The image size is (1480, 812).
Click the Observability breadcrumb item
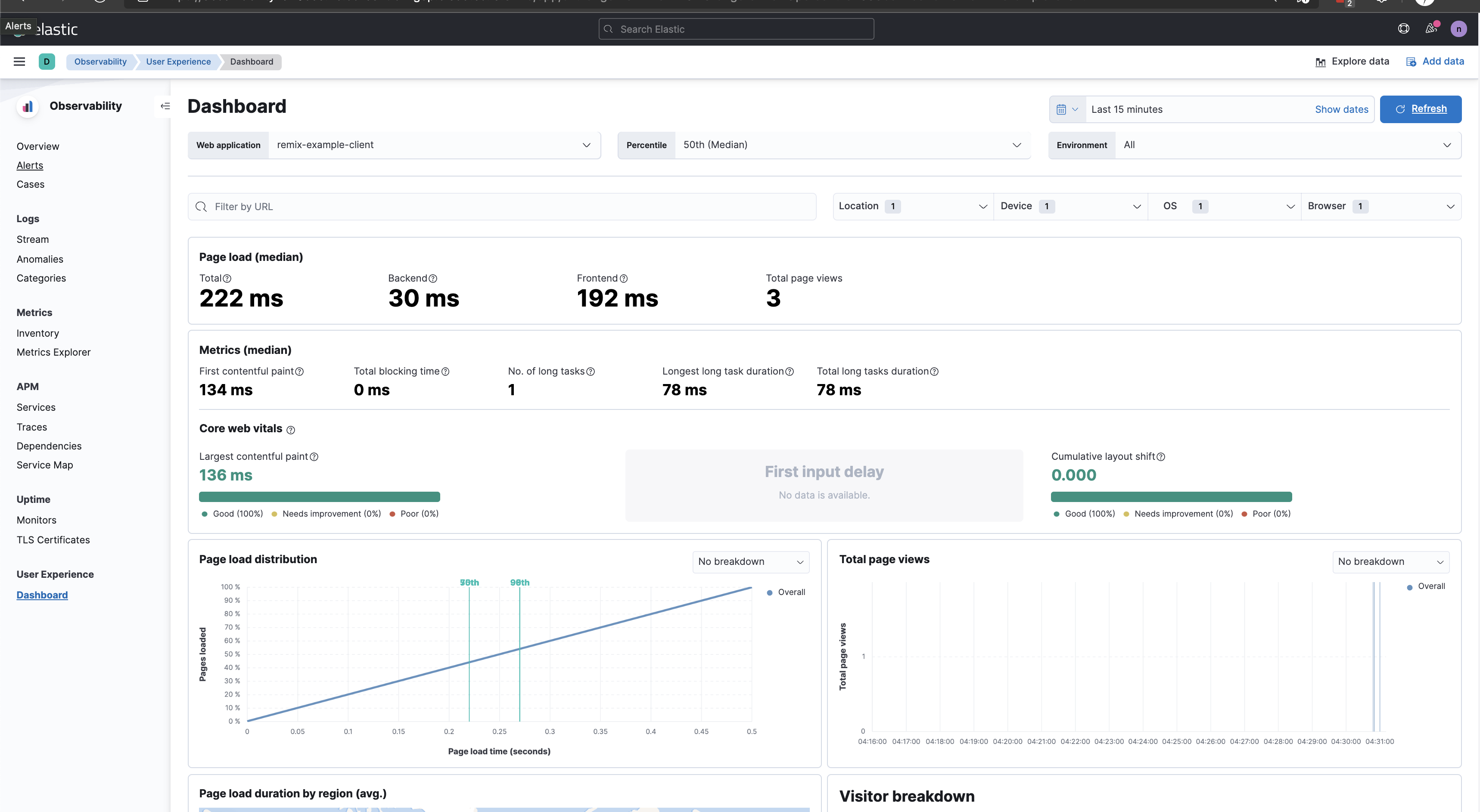pos(100,62)
